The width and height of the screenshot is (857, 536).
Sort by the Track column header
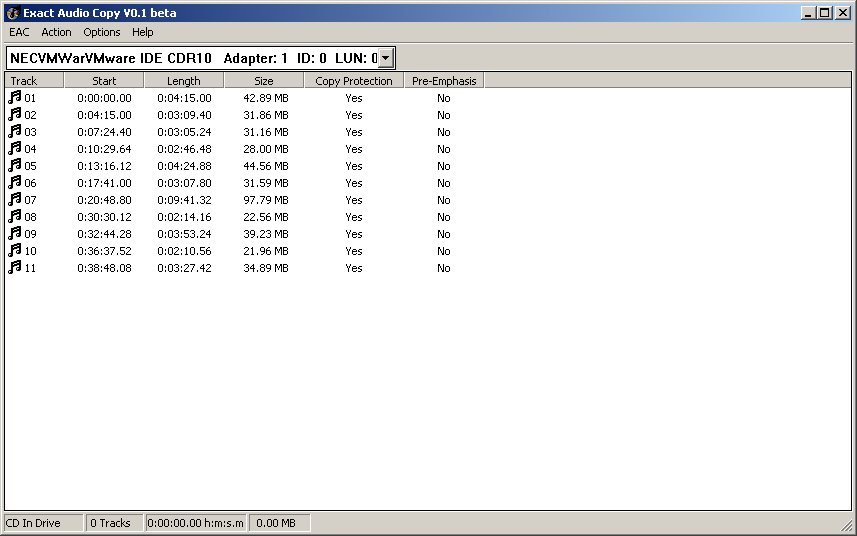click(x=34, y=81)
